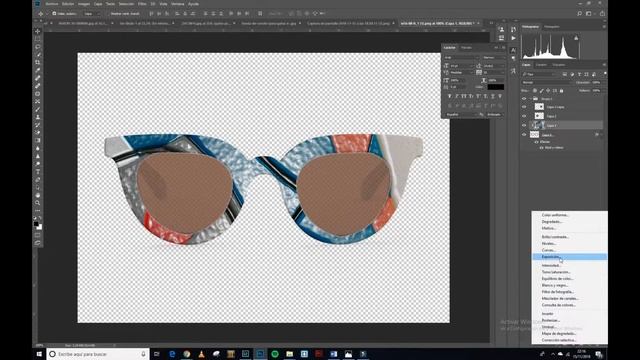
Task: Open the Character panel dock icon
Action: click(x=513, y=50)
